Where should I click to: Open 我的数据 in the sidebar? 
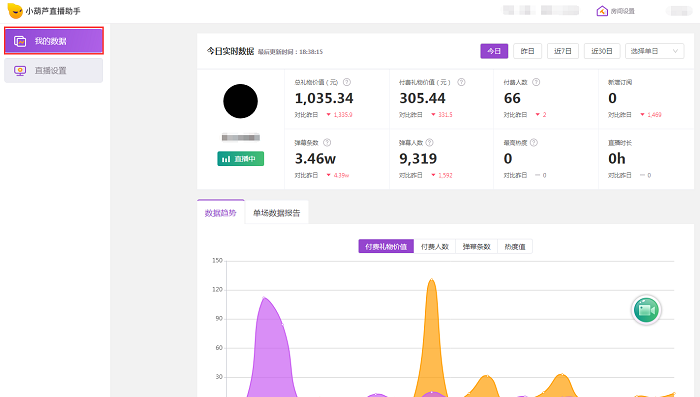54,41
